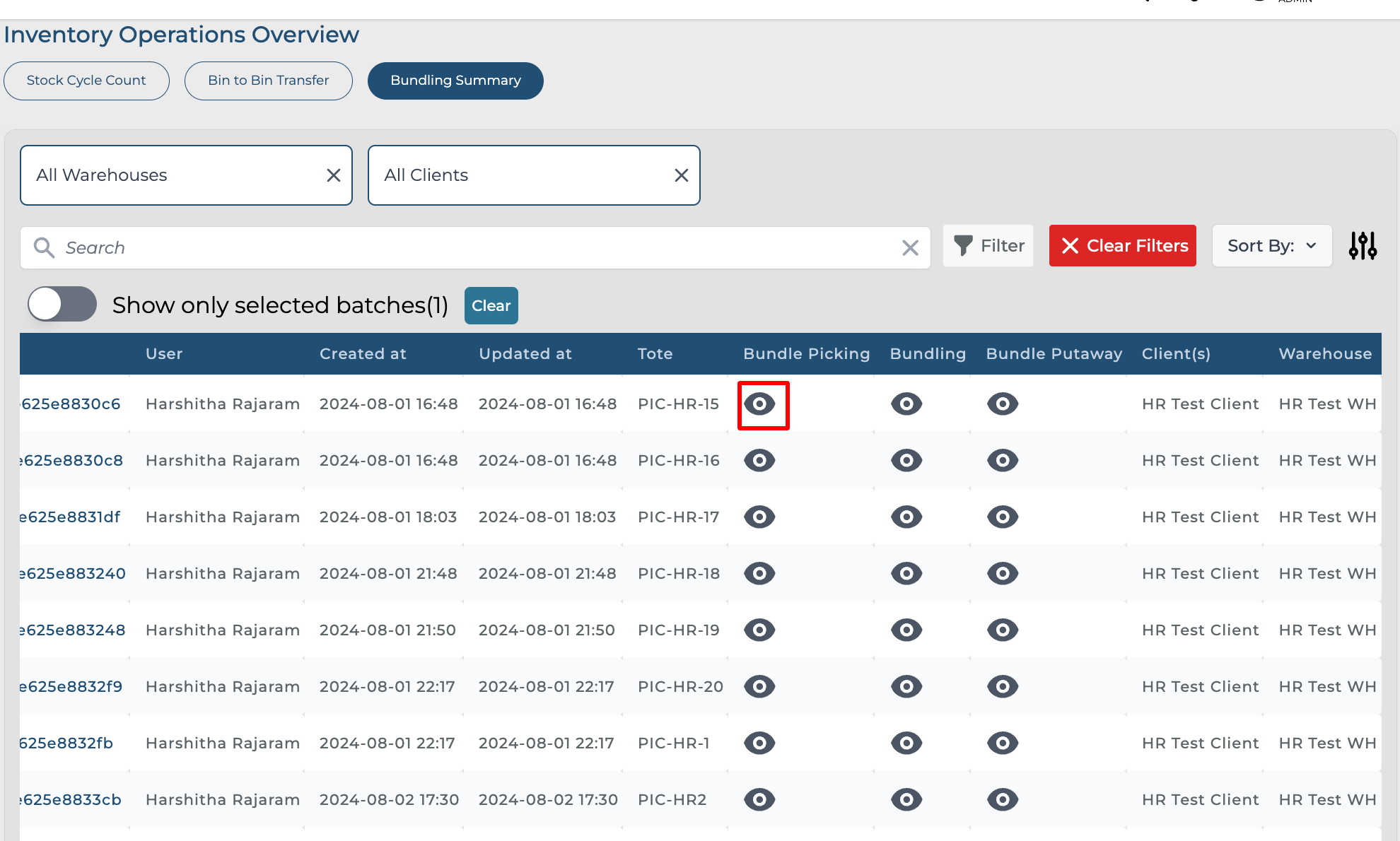Clear the All Warehouses selection

(x=334, y=175)
